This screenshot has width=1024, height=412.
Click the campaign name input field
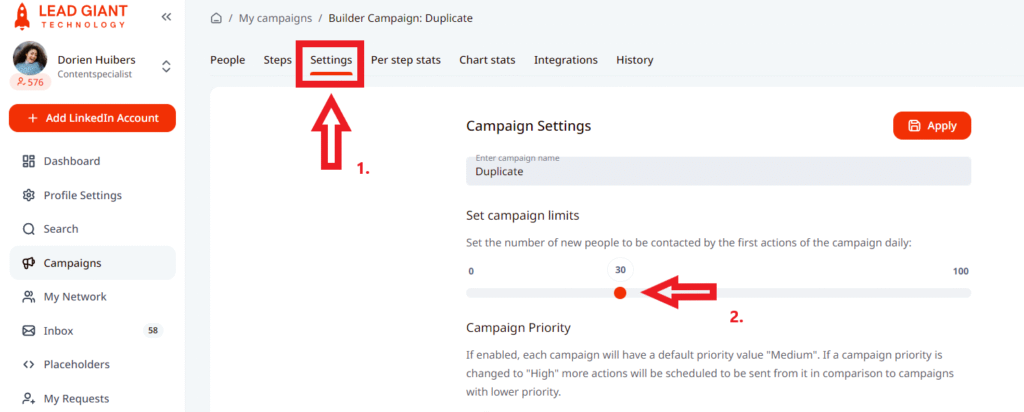[x=718, y=170]
